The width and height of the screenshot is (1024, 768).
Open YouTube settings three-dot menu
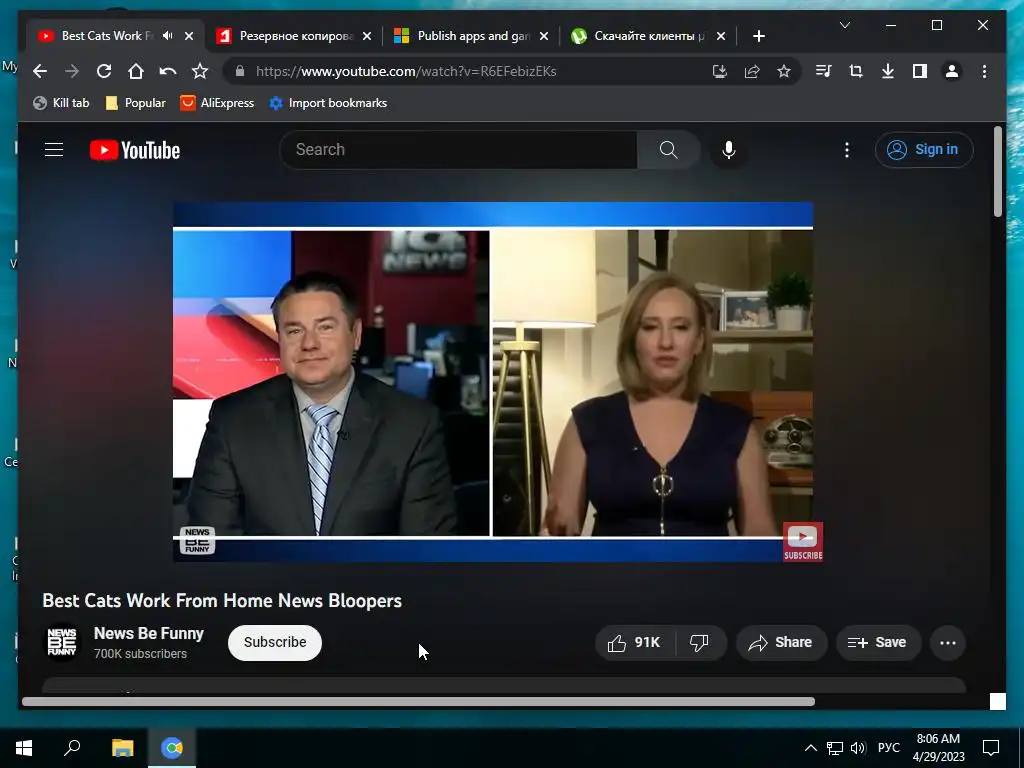[847, 150]
